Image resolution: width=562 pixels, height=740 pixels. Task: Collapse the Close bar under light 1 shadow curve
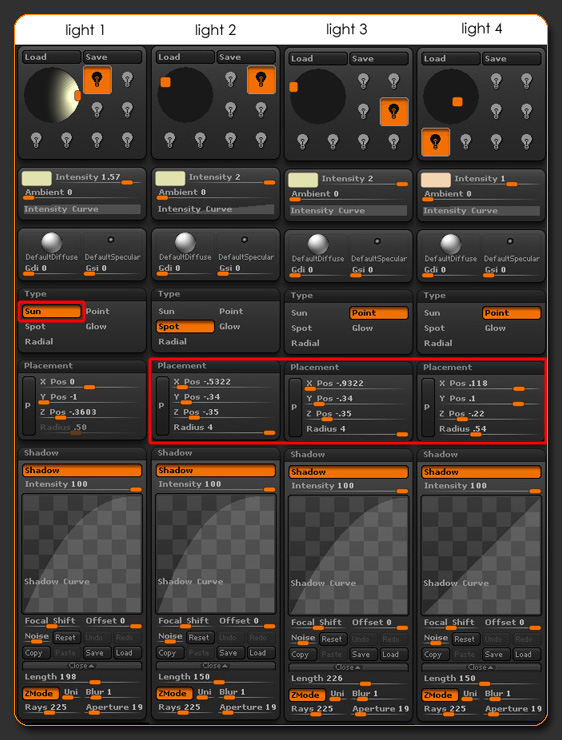(82, 665)
